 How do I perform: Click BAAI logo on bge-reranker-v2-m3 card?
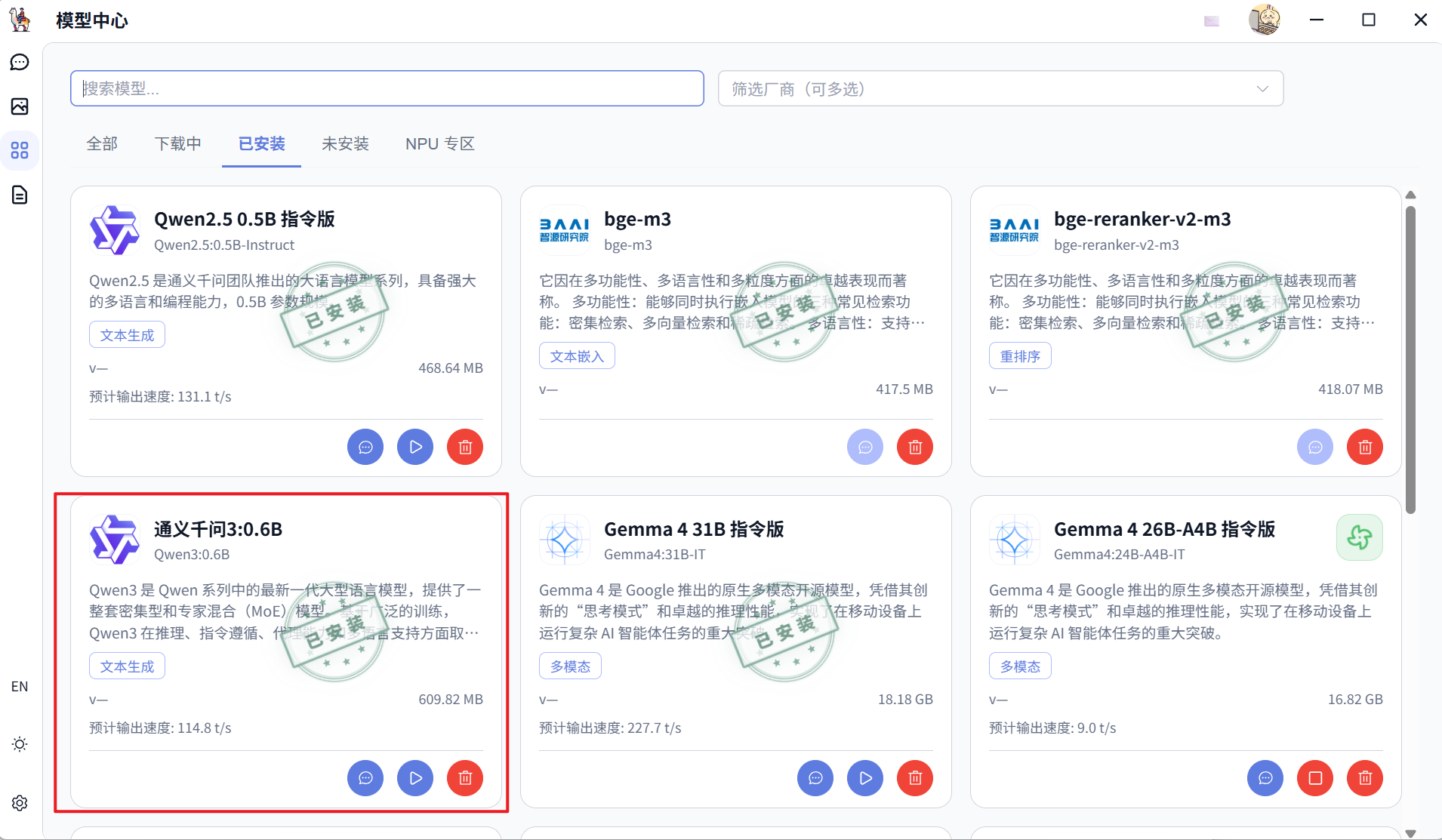[1014, 230]
